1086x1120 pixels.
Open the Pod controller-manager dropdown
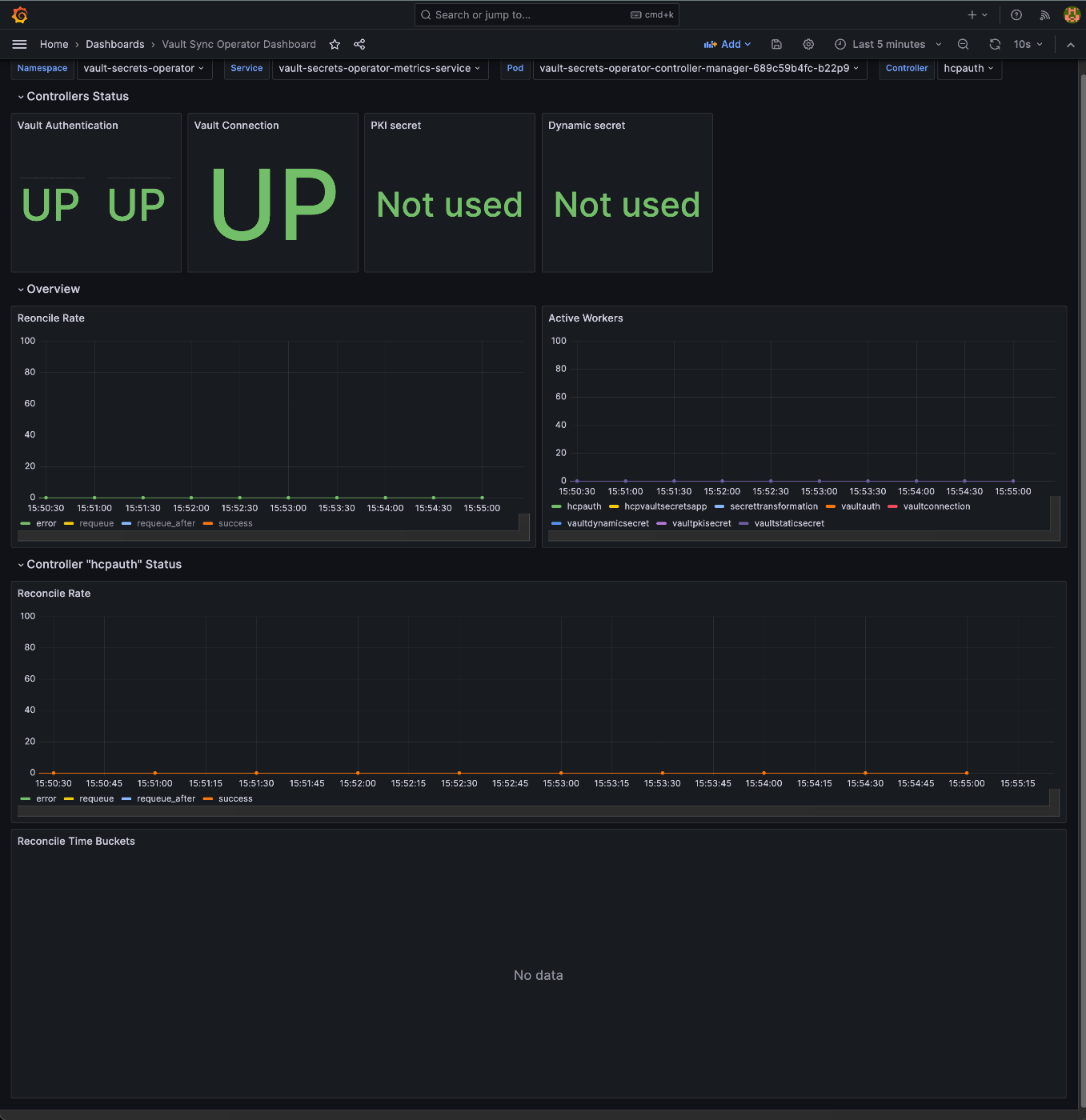pos(699,68)
